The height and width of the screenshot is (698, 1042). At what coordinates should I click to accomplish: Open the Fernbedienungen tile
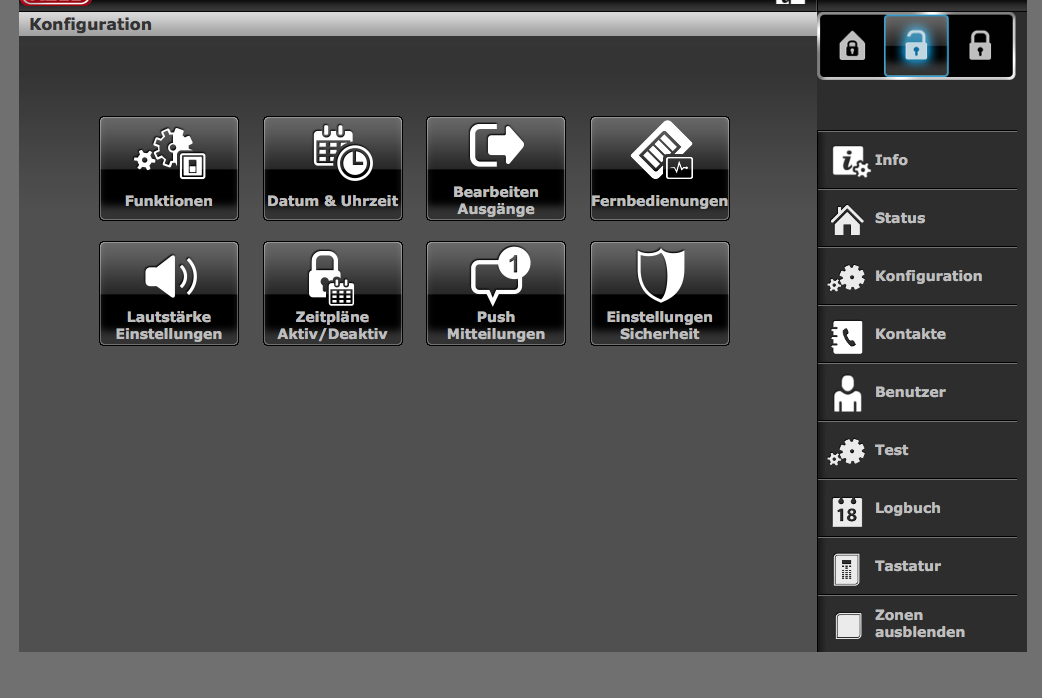click(x=660, y=168)
